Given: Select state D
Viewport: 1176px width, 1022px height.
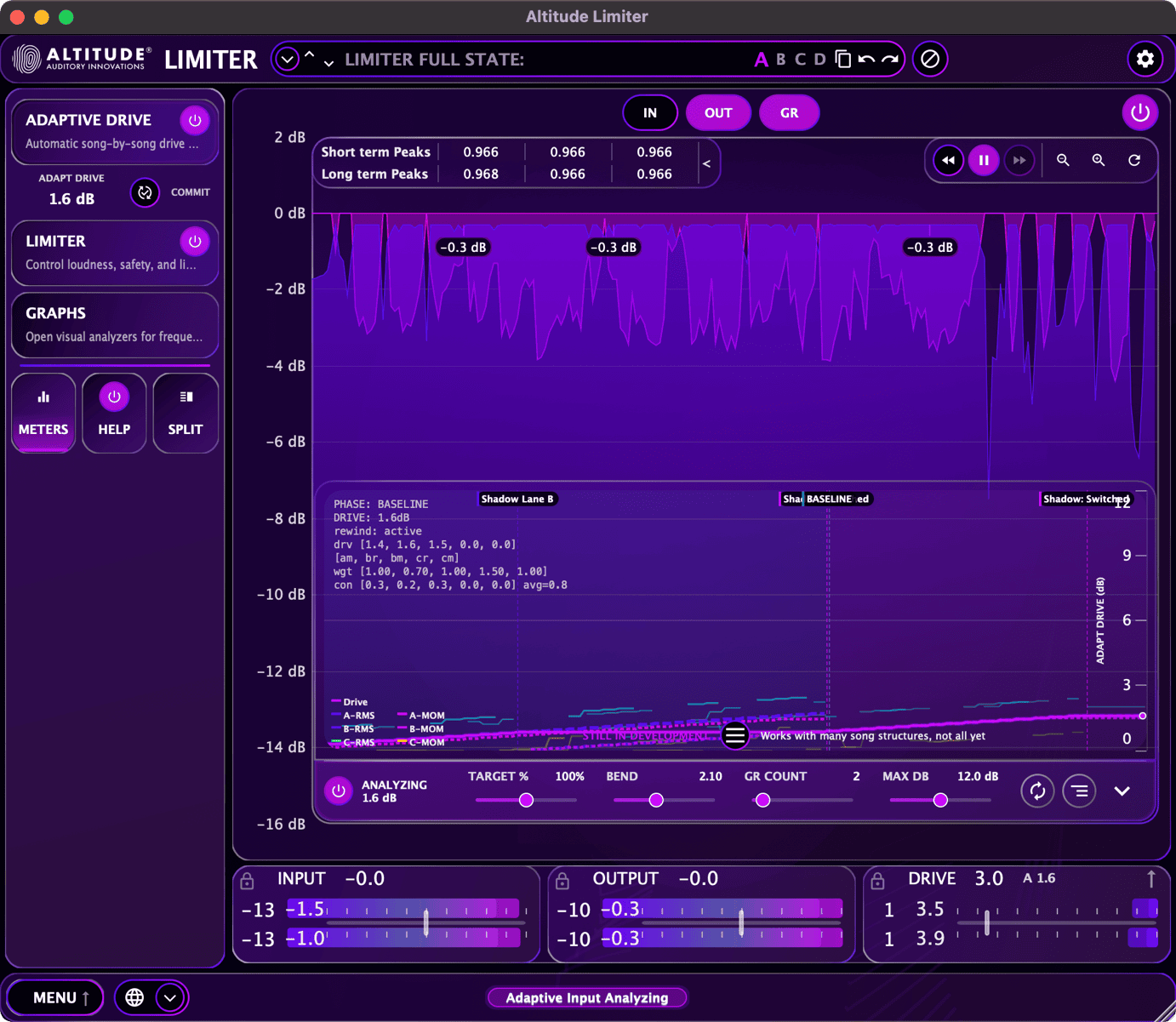Looking at the screenshot, I should (x=819, y=60).
